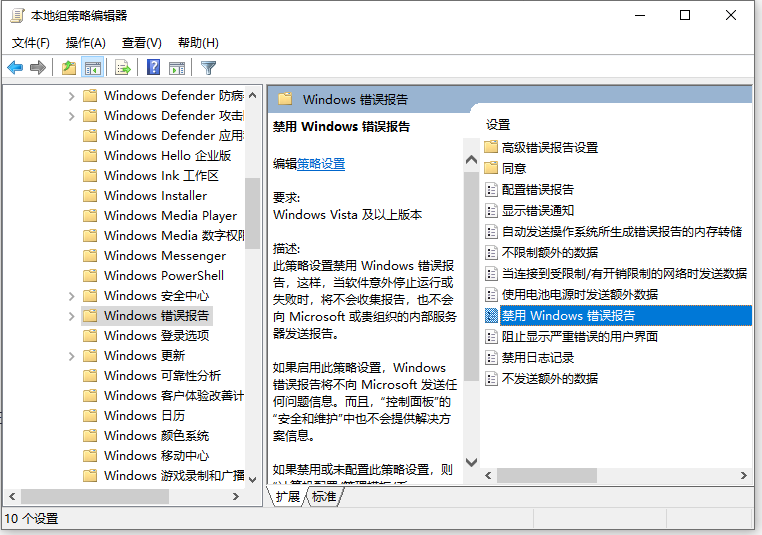Click the folder icon of Windows Installer
This screenshot has height=535, width=762.
[90, 195]
